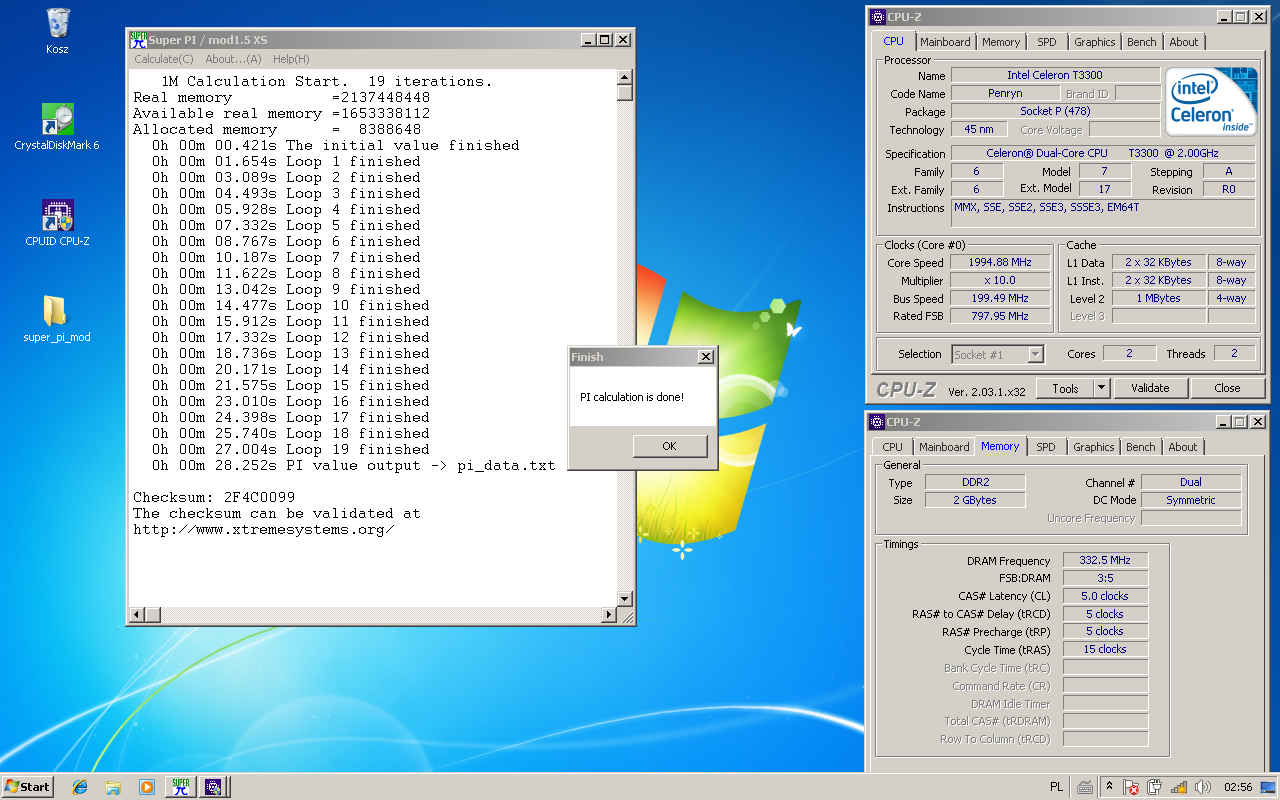Open About tab in bottom CPU-Z

pos(1182,447)
